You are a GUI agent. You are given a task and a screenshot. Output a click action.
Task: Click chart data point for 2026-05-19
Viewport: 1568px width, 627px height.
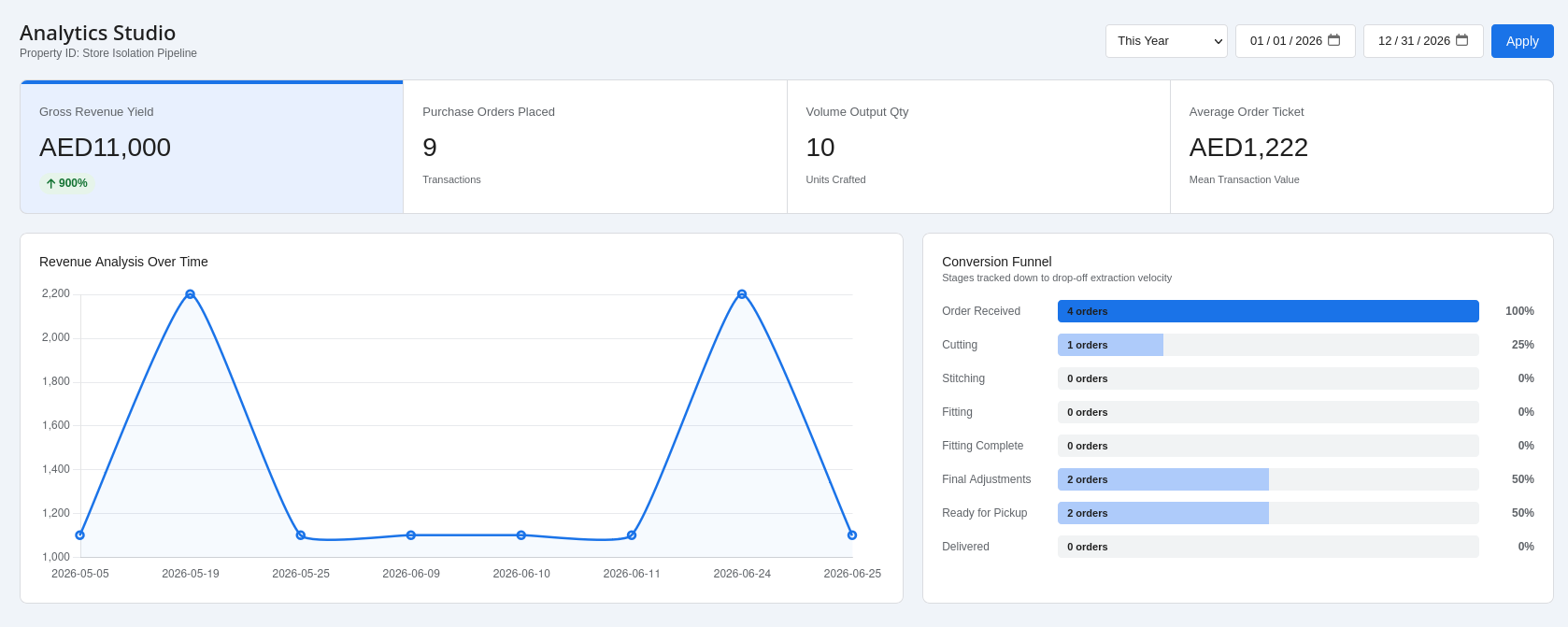[x=190, y=294]
